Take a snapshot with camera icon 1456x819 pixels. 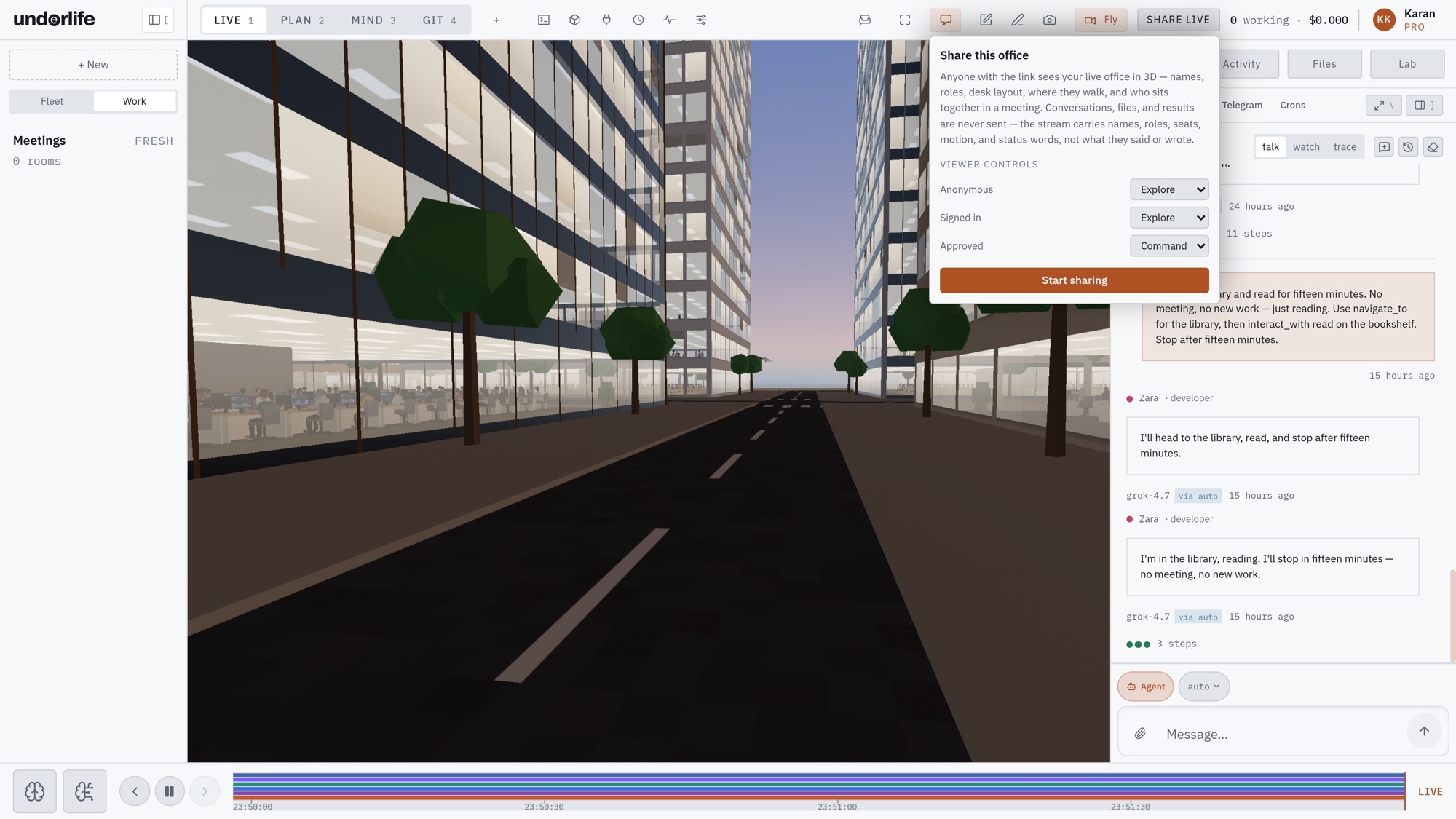(x=1049, y=20)
